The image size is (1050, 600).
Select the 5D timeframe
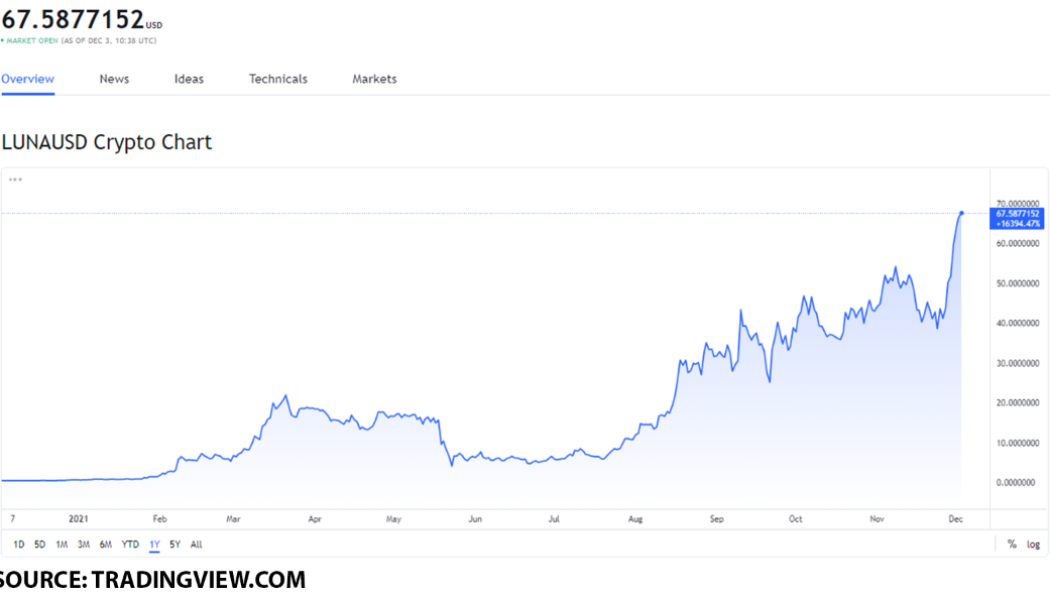[x=39, y=544]
